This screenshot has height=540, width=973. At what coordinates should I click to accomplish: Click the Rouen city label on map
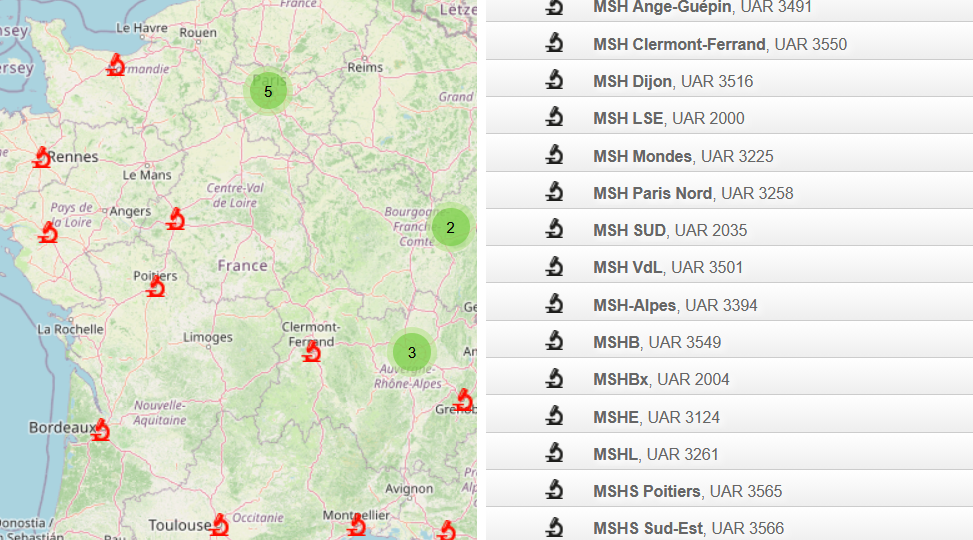[198, 32]
